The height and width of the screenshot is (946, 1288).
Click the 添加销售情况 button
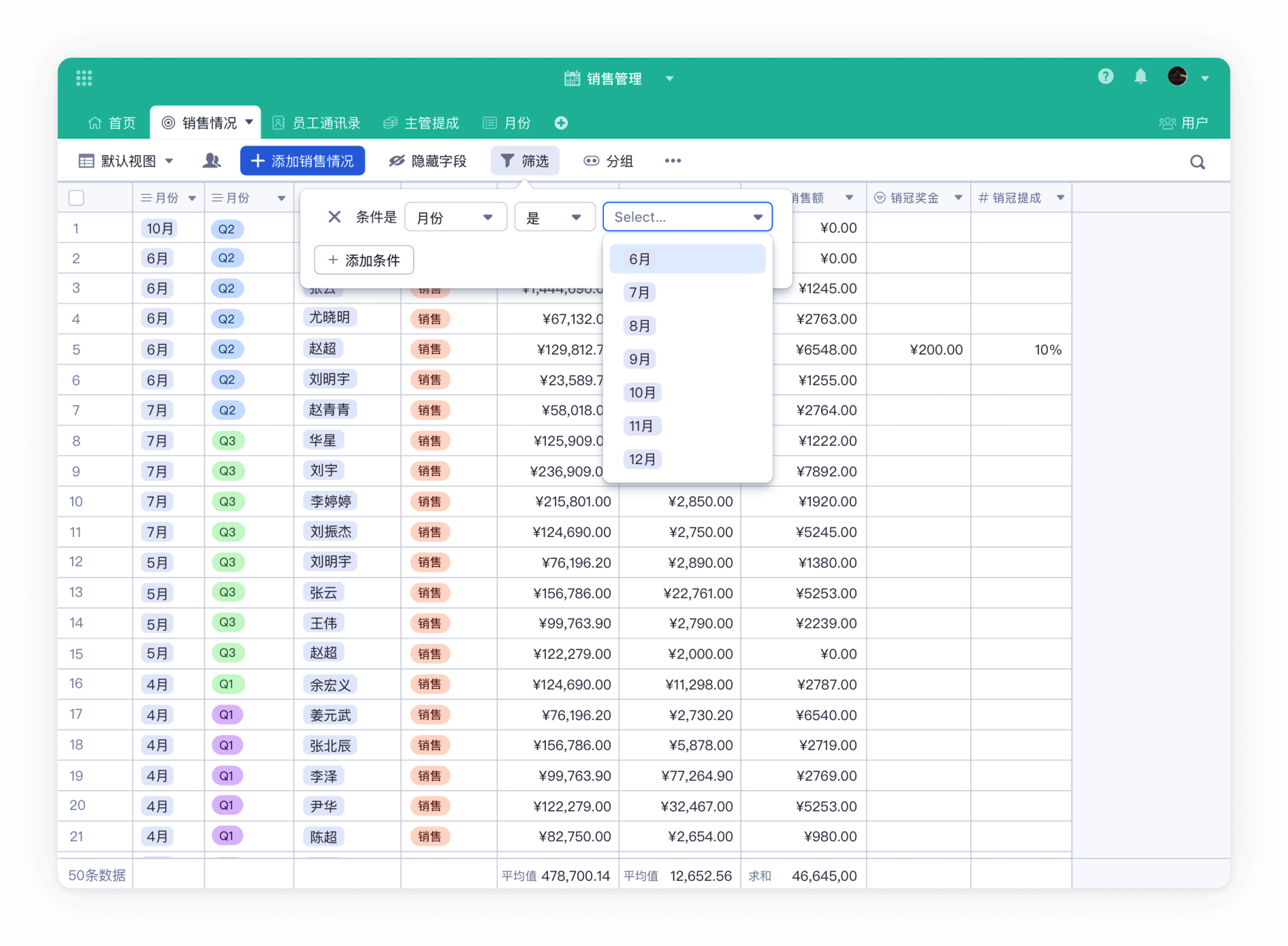tap(302, 161)
